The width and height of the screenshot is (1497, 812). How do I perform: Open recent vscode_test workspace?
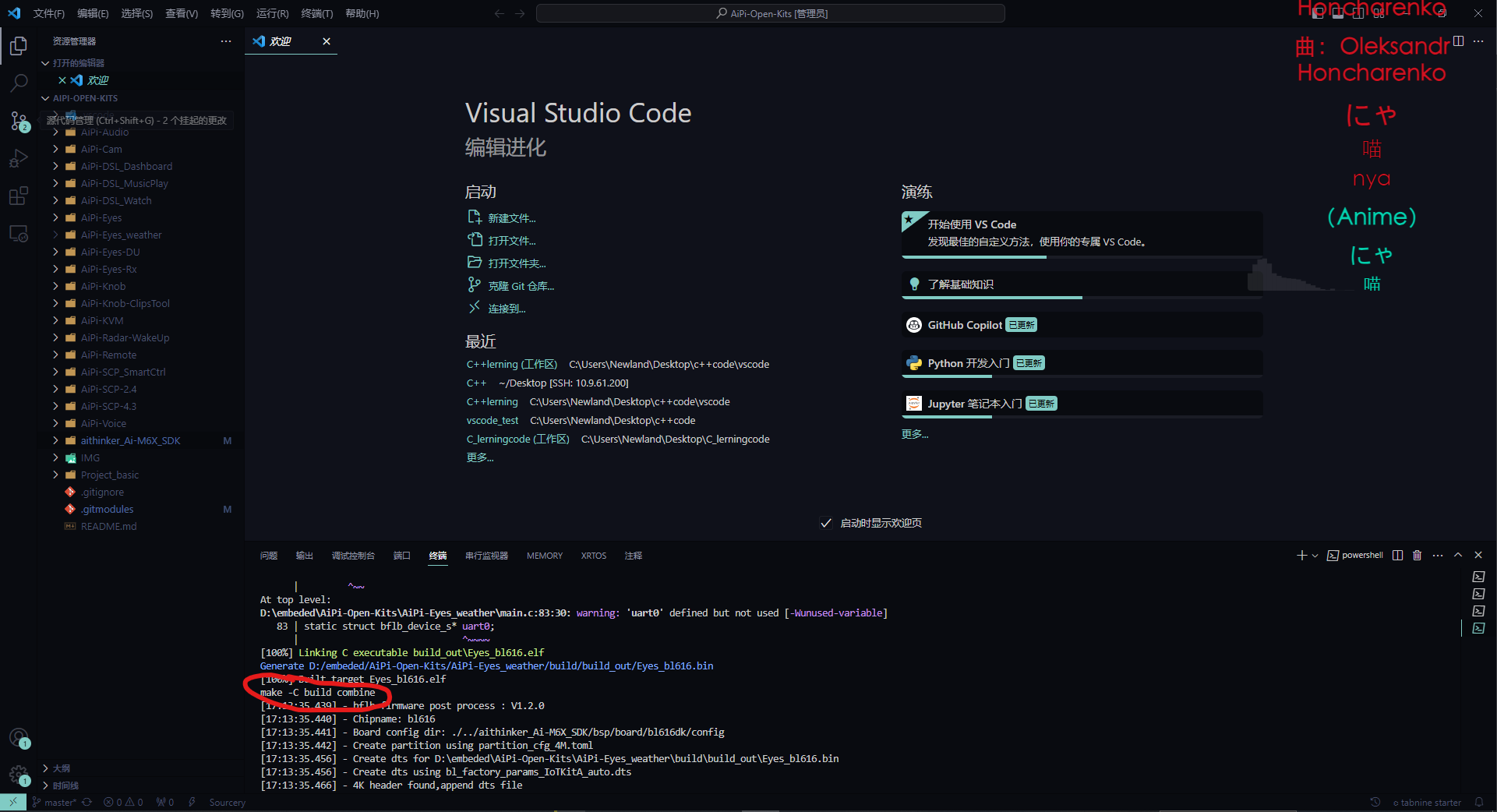(x=493, y=420)
